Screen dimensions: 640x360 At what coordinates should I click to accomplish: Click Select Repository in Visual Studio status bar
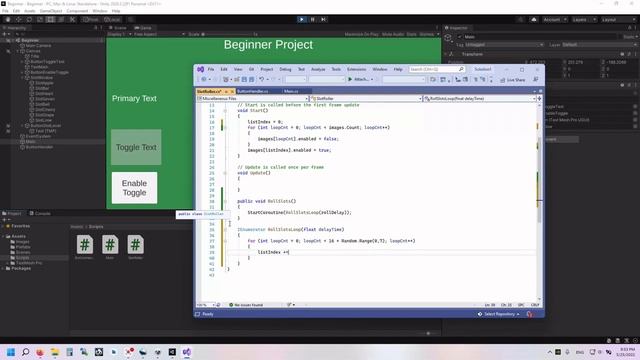pos(499,314)
